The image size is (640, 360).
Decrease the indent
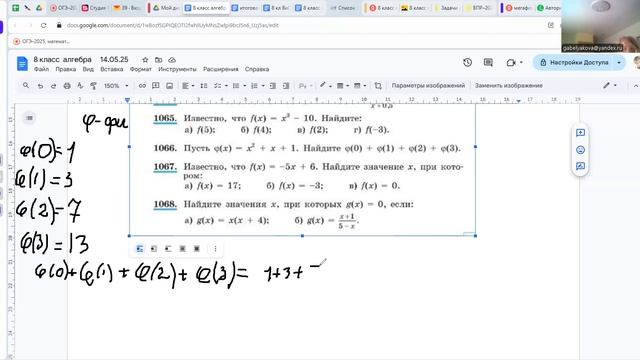[273, 86]
